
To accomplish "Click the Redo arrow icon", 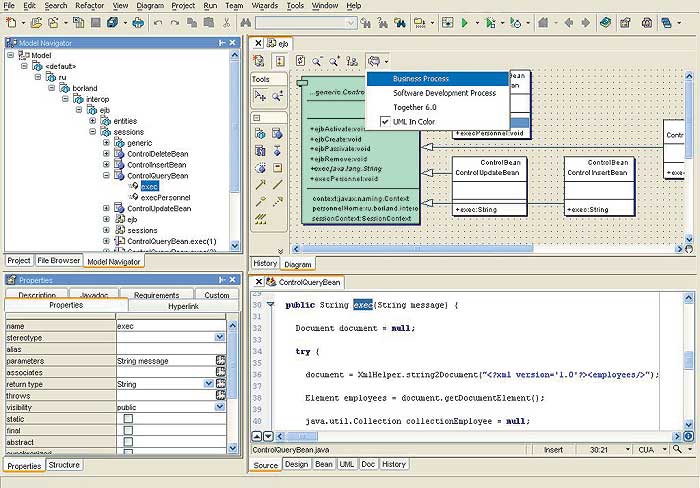I will (175, 22).
